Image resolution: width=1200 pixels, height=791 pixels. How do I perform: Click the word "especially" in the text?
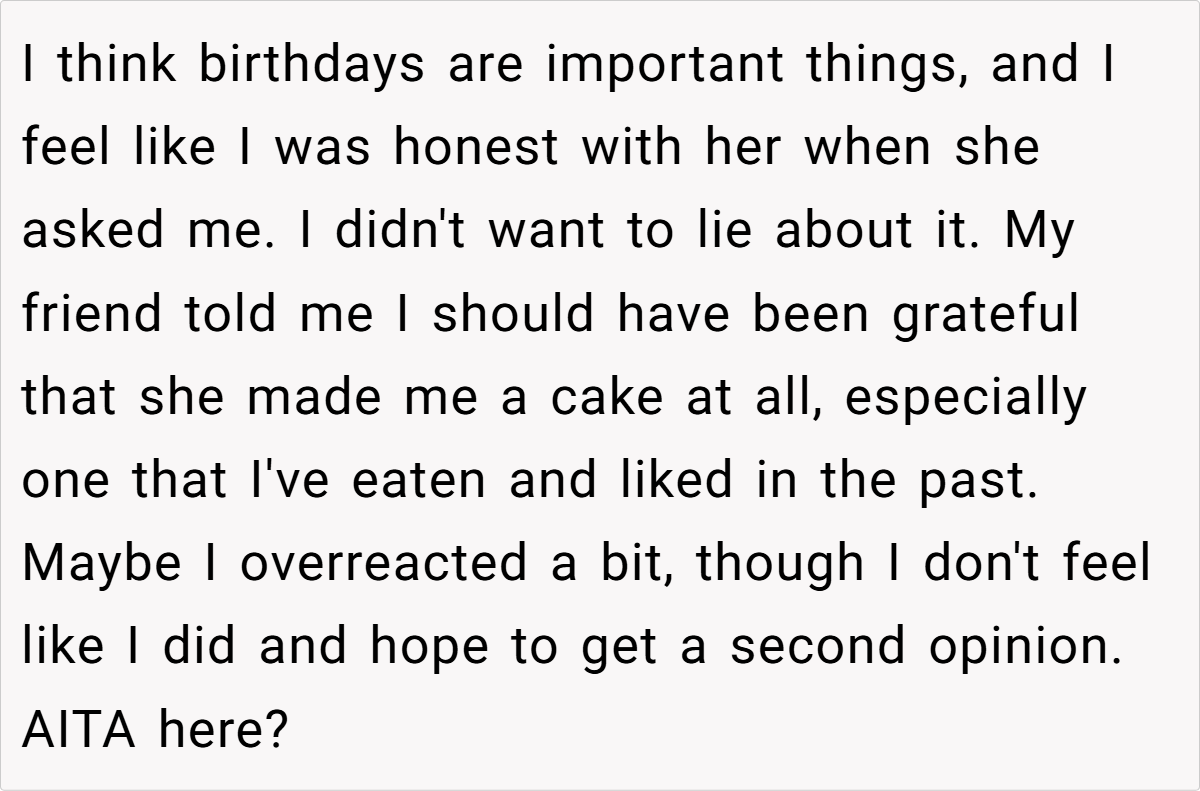(964, 397)
